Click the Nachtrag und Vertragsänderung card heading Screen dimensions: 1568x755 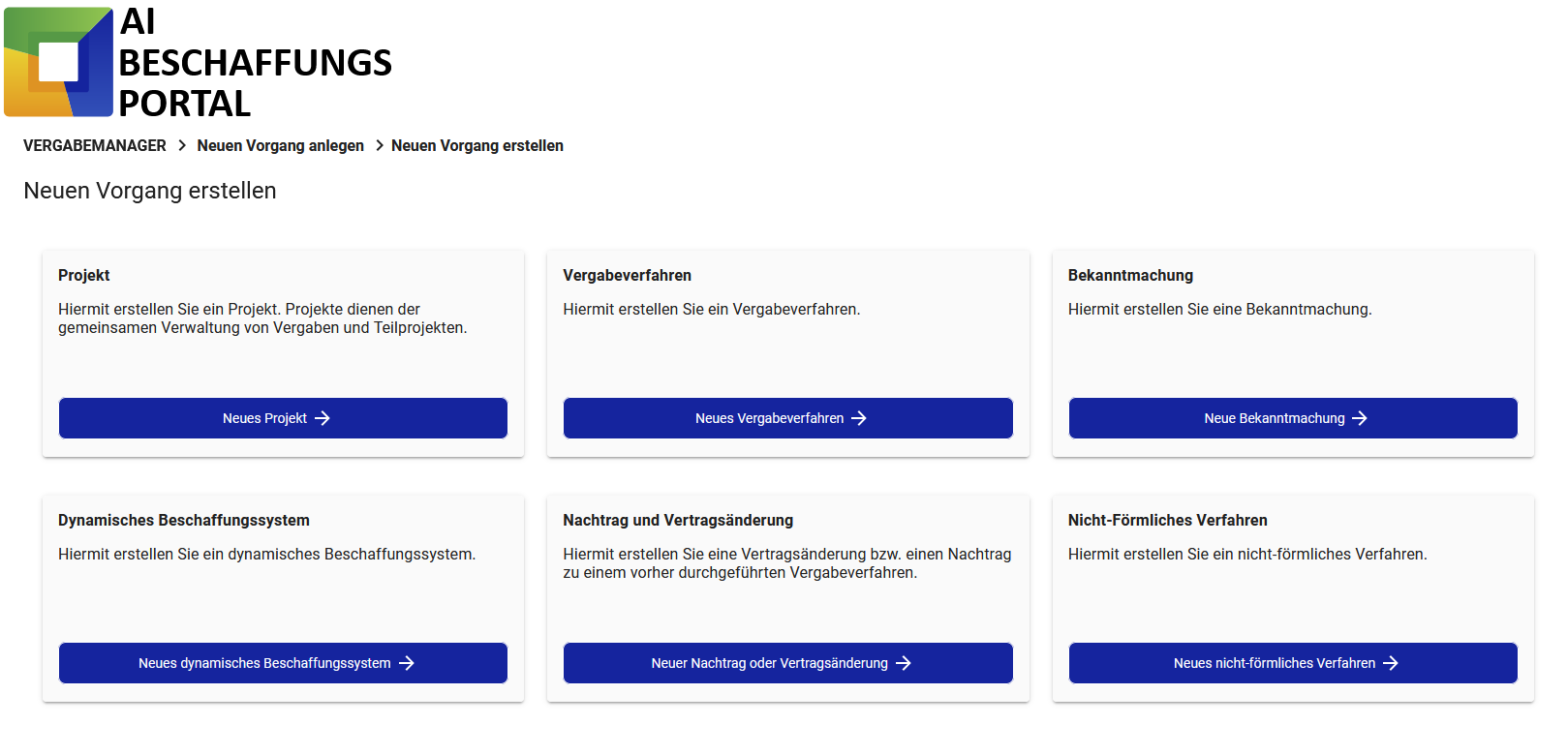[x=678, y=520]
